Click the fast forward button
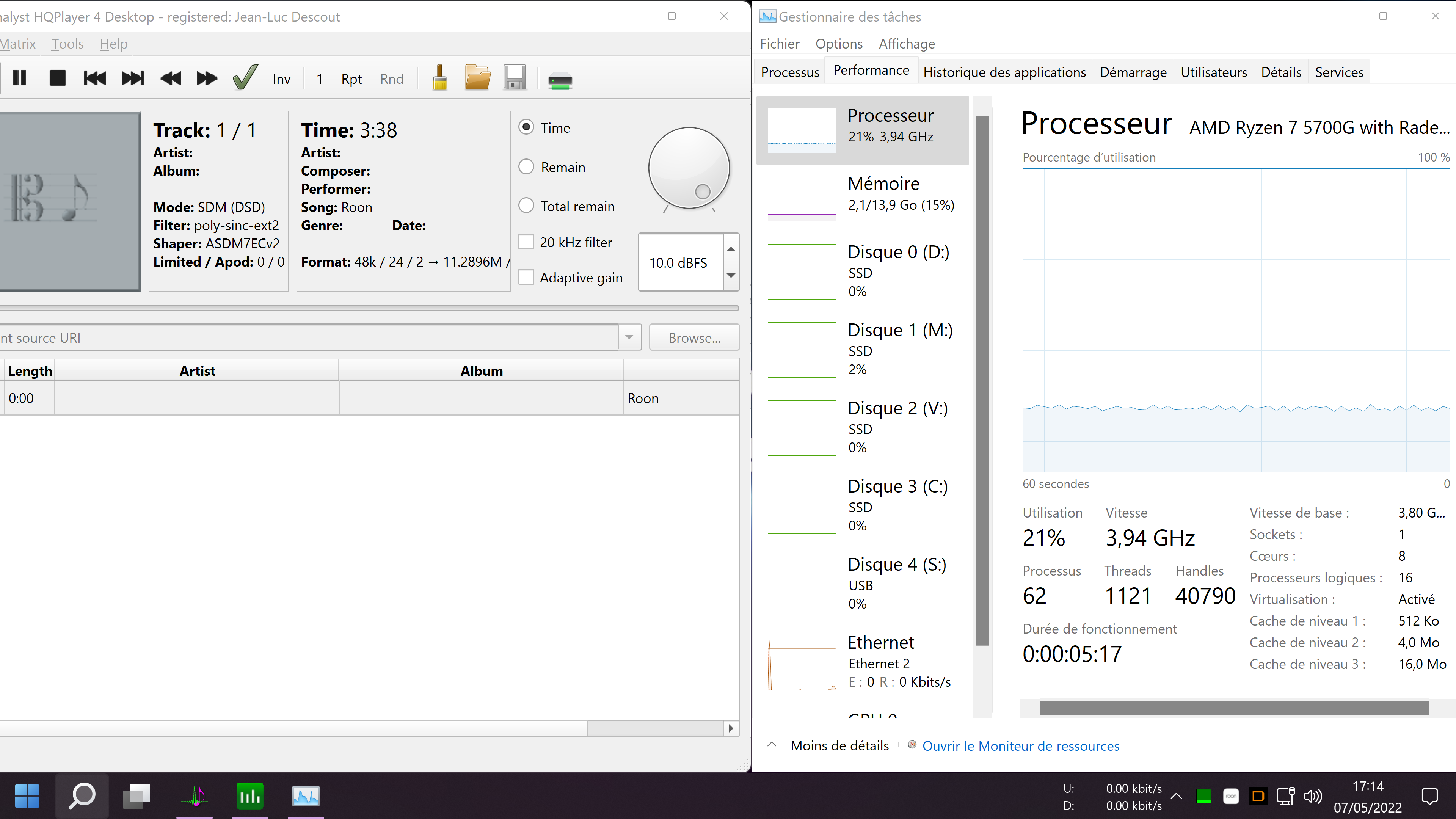The height and width of the screenshot is (819, 1456). [207, 78]
